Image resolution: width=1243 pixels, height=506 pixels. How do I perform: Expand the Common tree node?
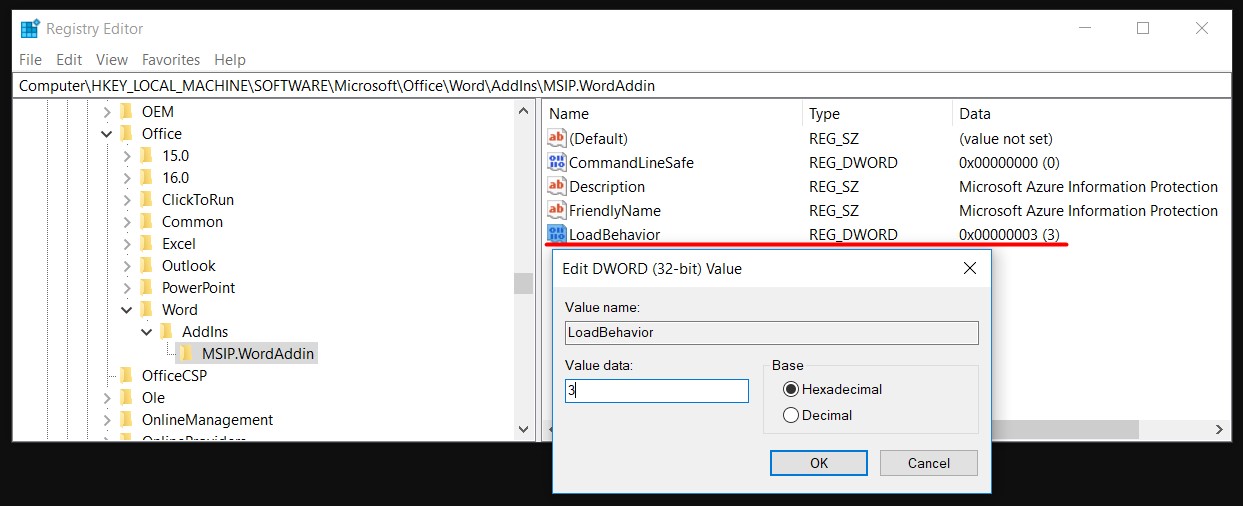[x=126, y=222]
